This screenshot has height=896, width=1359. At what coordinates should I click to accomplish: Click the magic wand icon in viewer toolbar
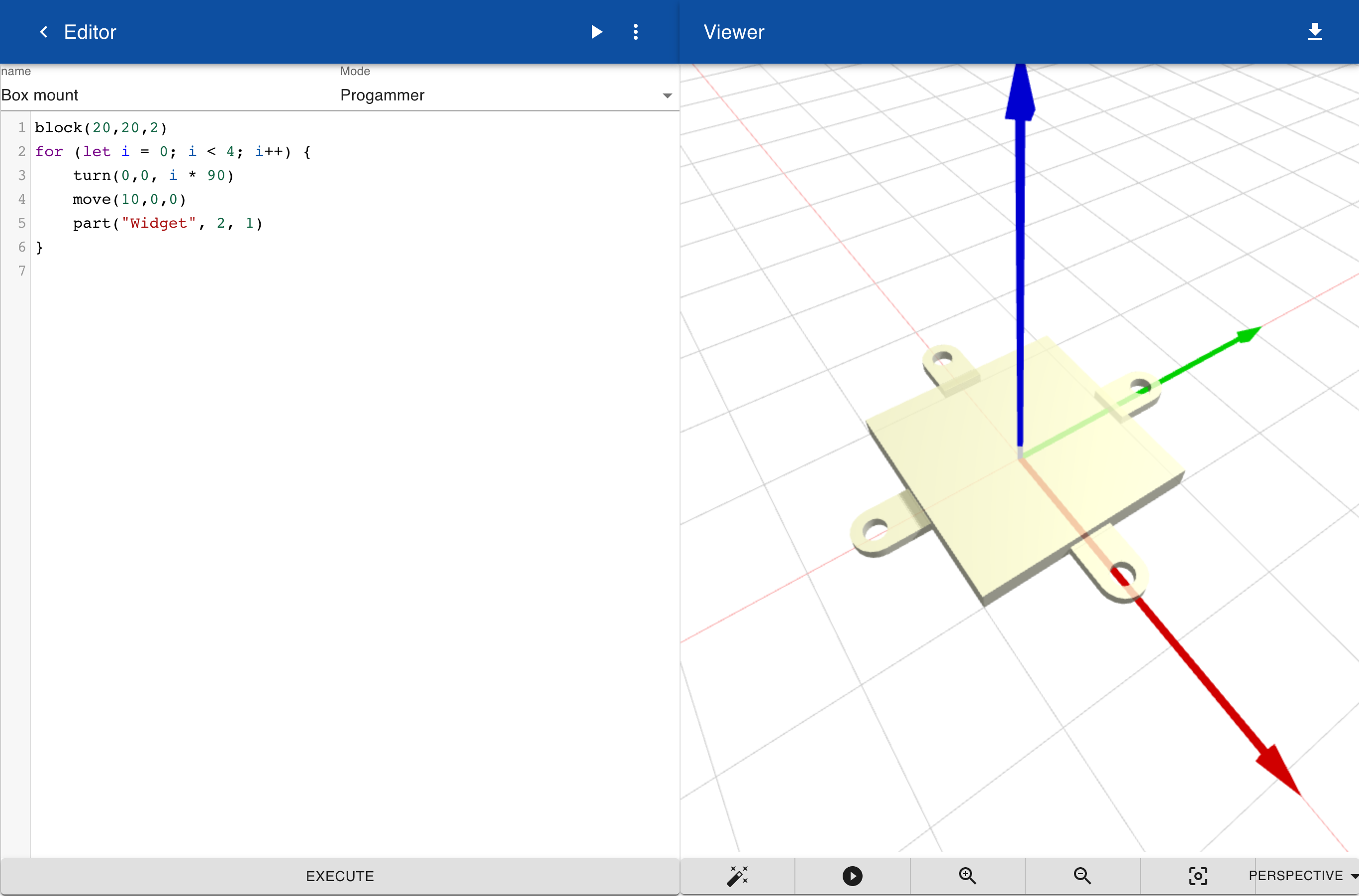(x=737, y=876)
